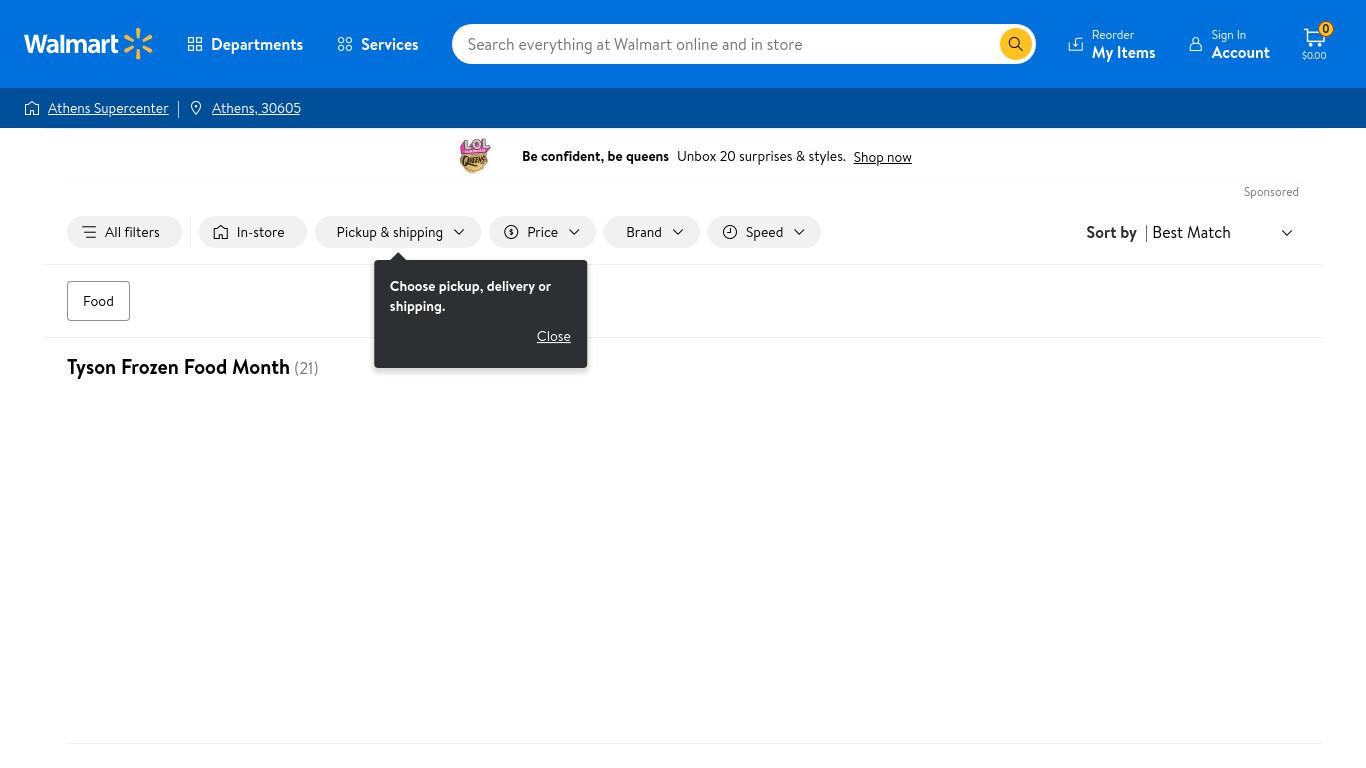This screenshot has height=768, width=1366.
Task: Click the Tyson Frozen Food Month heading
Action: [x=178, y=367]
